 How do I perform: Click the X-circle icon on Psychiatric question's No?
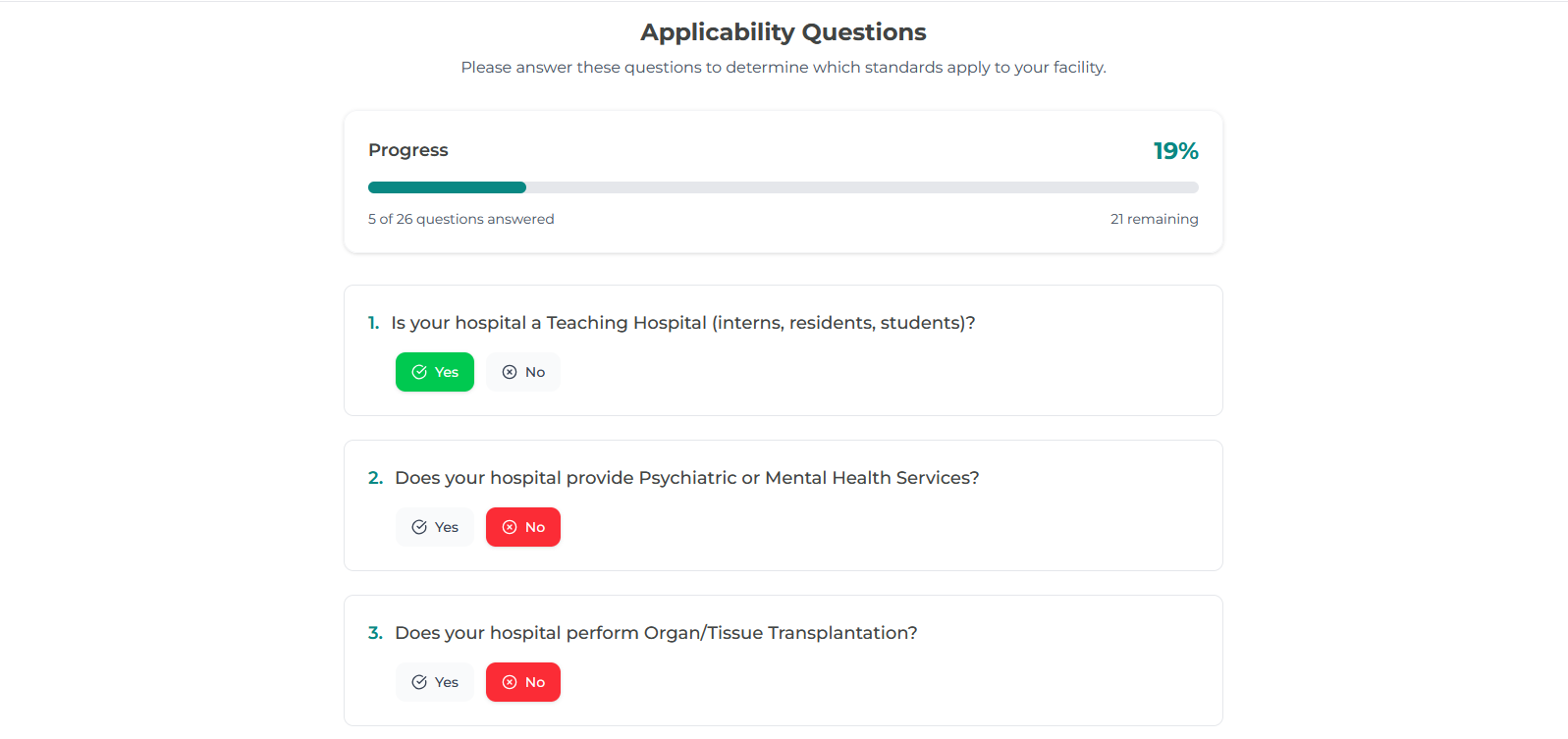pos(510,527)
